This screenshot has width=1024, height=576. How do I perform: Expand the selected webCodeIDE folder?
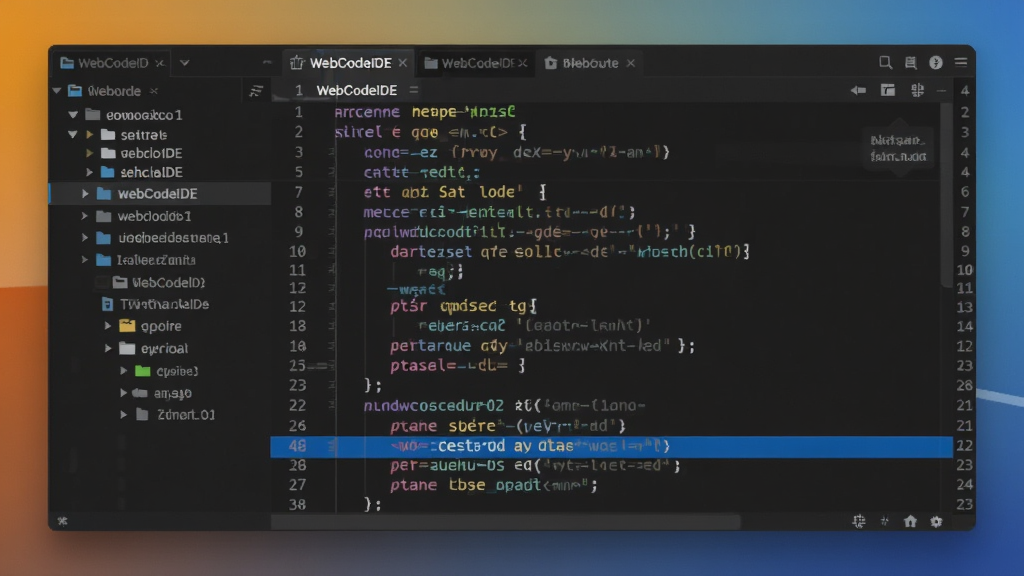pos(85,193)
